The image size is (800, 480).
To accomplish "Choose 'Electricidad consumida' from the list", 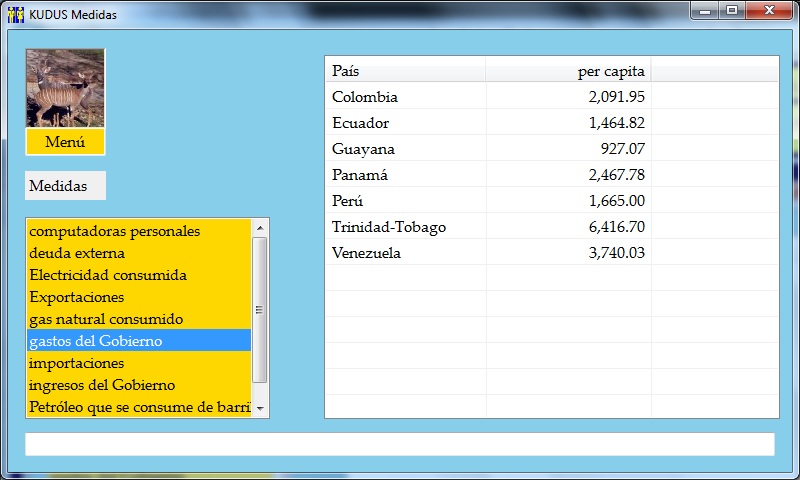I will [108, 275].
